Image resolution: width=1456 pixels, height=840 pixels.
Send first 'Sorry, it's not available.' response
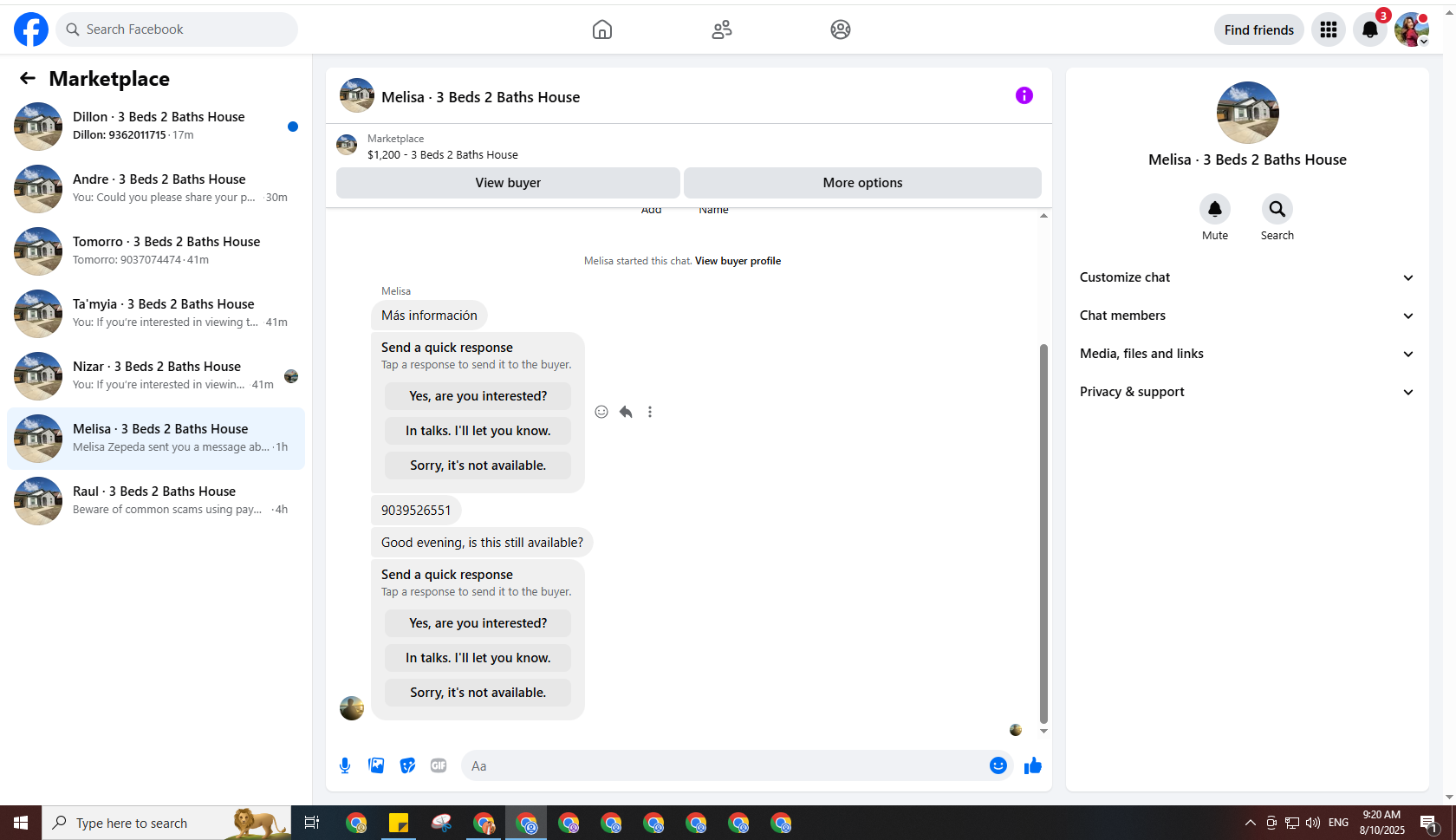click(478, 466)
